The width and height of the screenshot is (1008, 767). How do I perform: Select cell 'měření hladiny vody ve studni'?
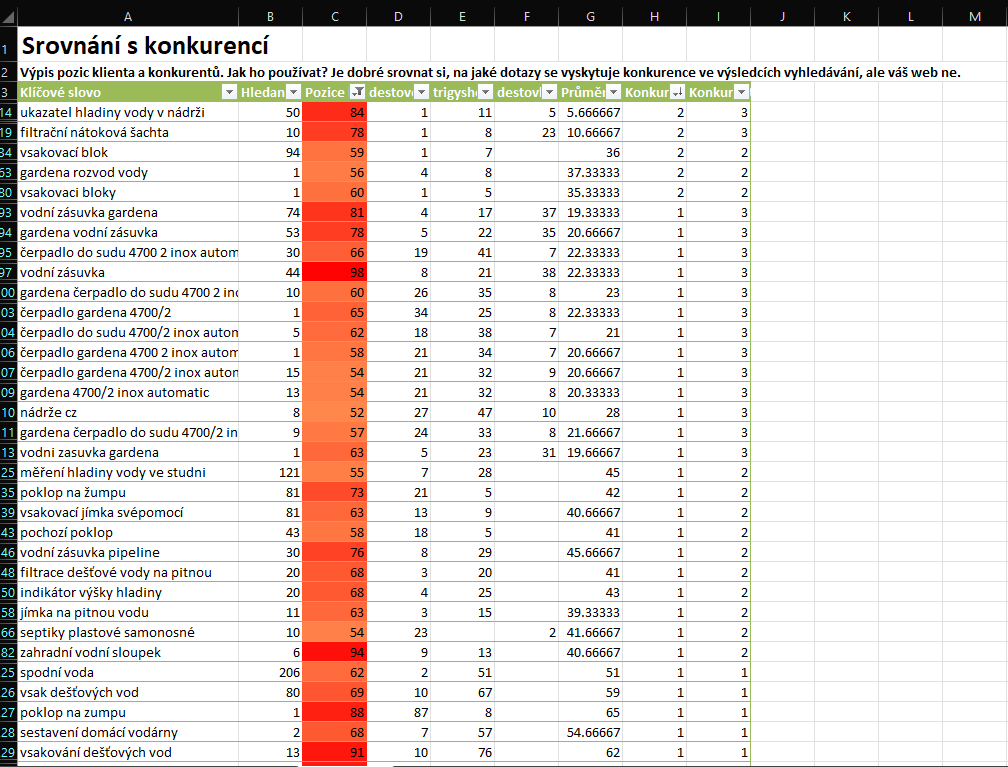[128, 473]
